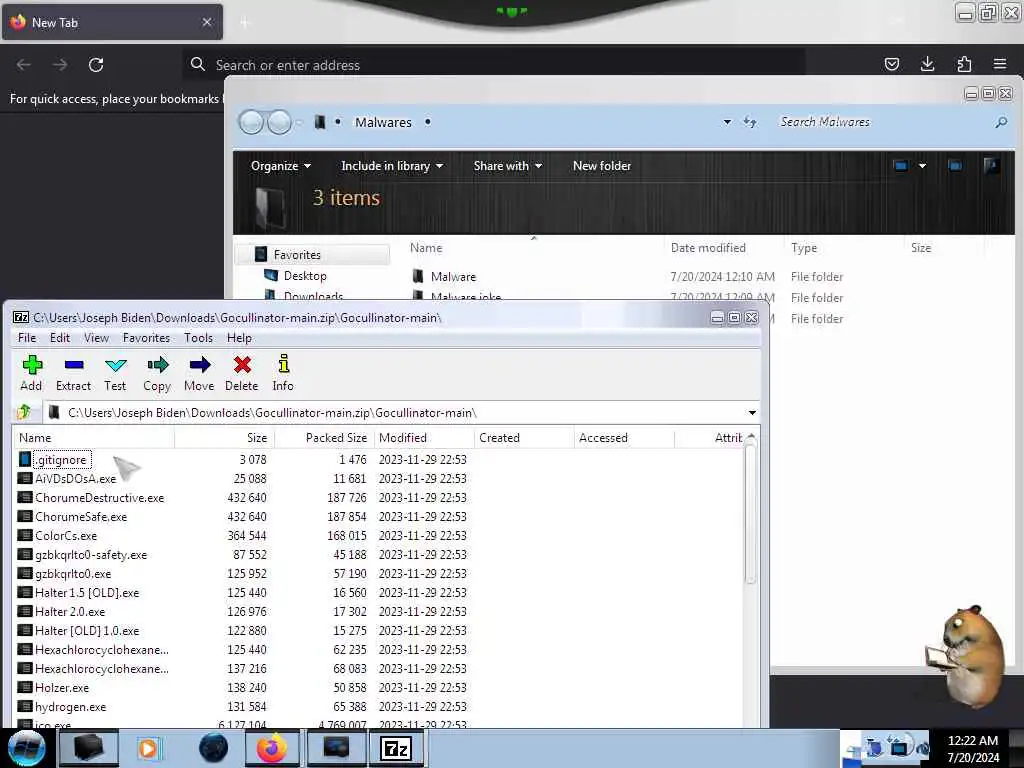Sort 7-Zip list by Name column

point(93,438)
